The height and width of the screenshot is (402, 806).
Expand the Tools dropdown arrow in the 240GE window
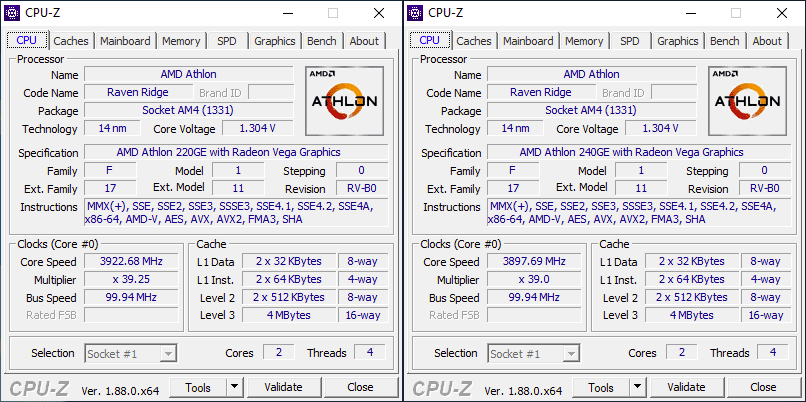coord(637,387)
